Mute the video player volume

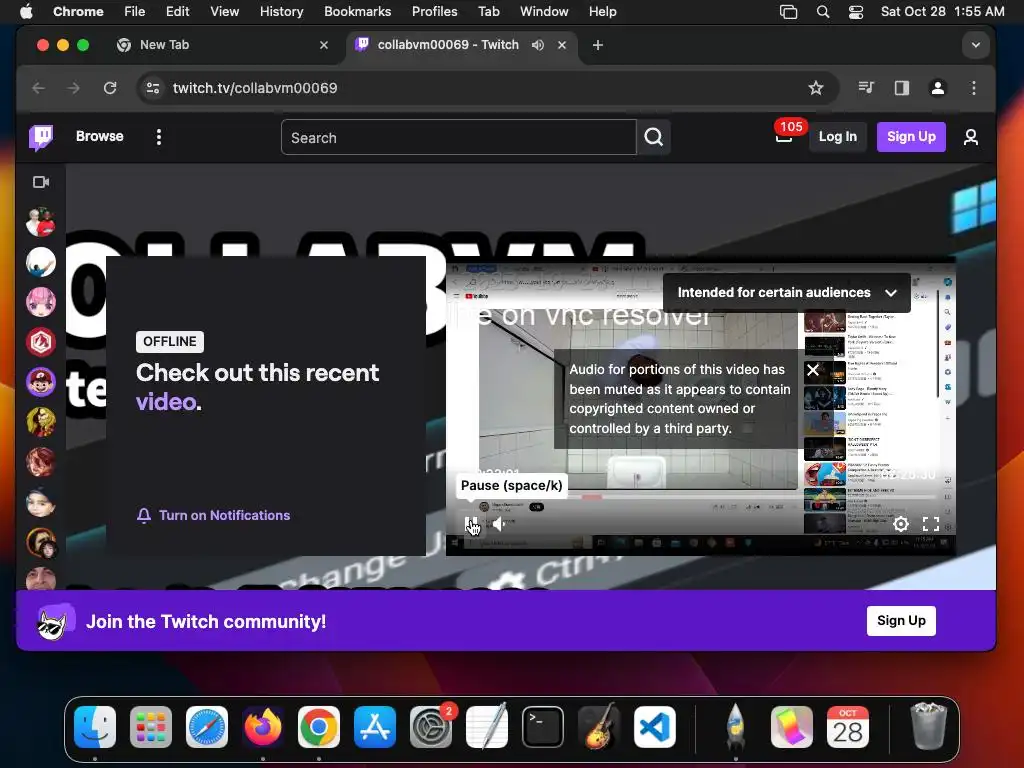tap(500, 524)
